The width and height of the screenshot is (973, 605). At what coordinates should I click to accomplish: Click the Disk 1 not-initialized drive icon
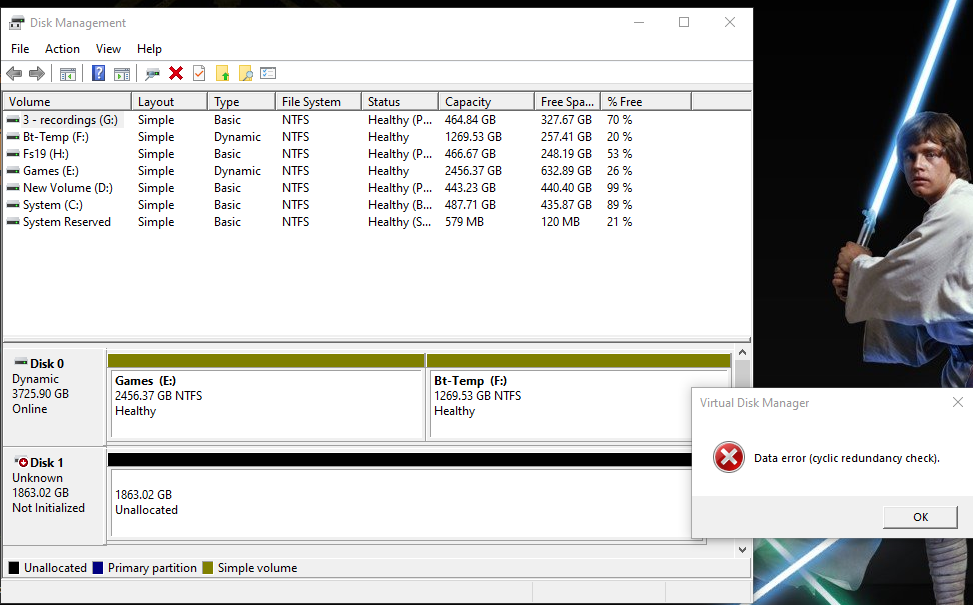click(20, 462)
